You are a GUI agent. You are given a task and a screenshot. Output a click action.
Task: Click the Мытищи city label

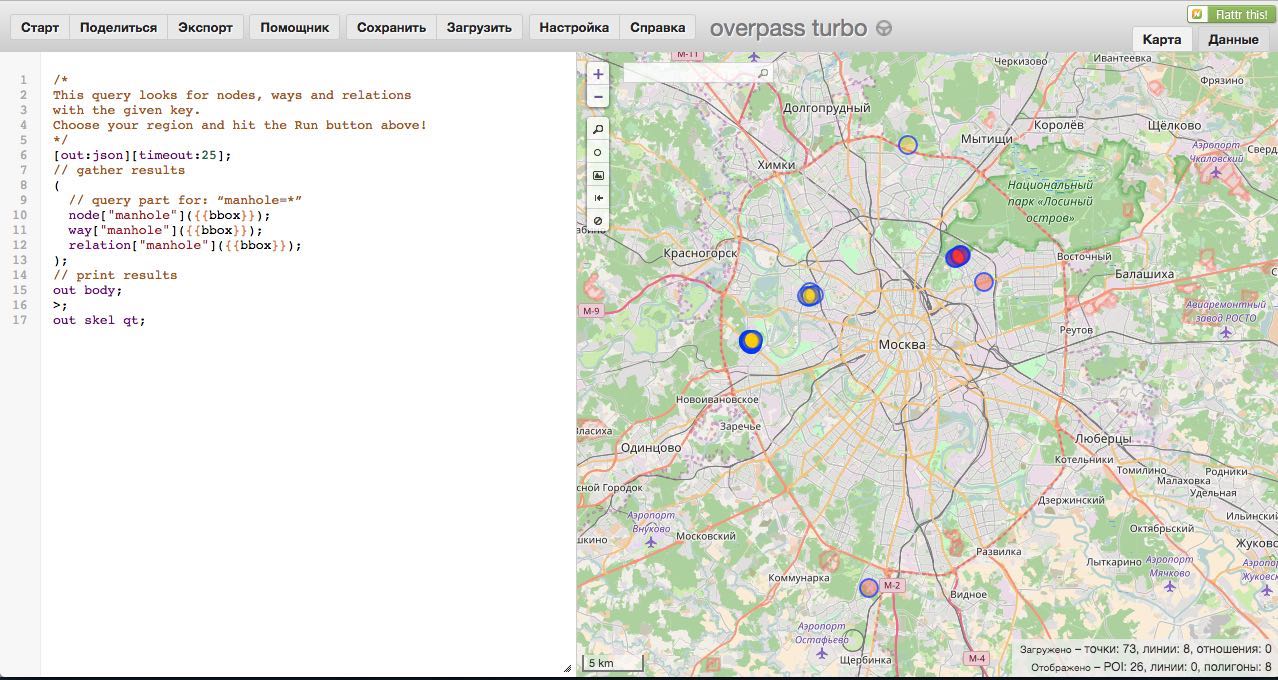pyautogui.click(x=987, y=139)
